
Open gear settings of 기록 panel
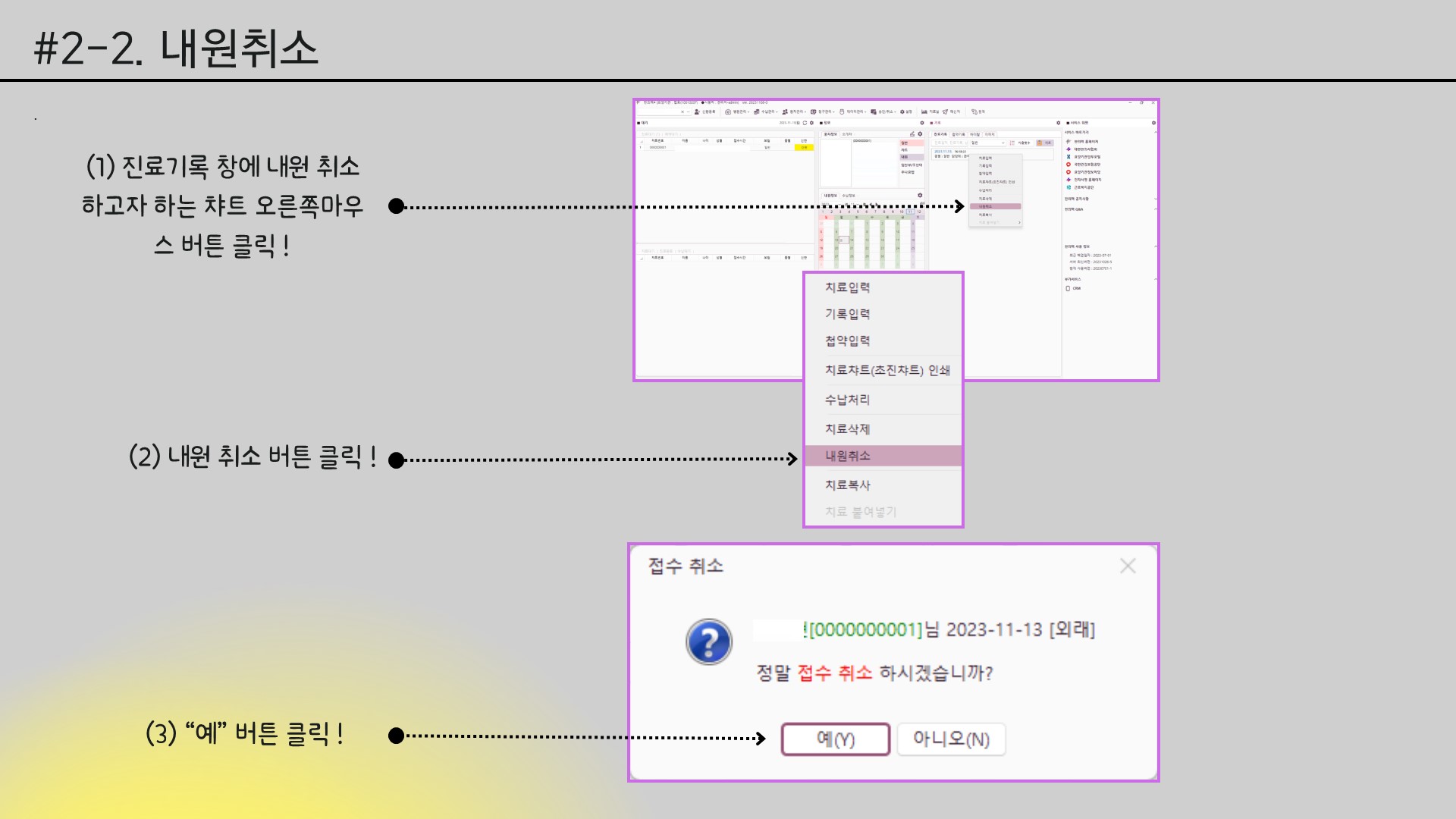(x=1059, y=123)
